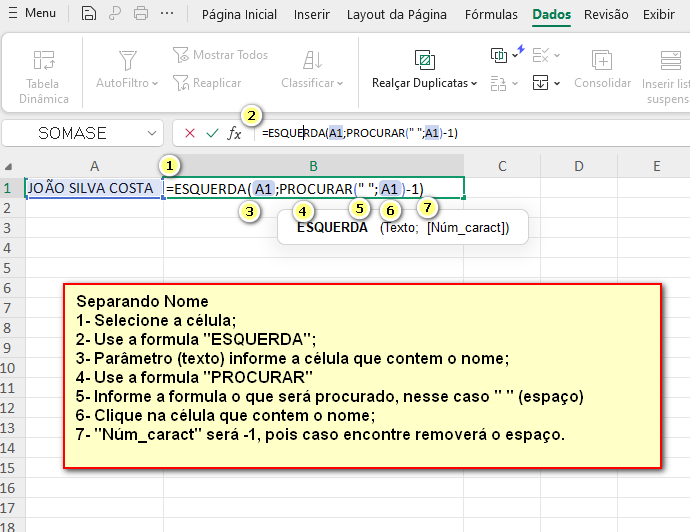Open the more options ellipsis in quick toolbar
This screenshot has width=690, height=532.
(x=167, y=14)
